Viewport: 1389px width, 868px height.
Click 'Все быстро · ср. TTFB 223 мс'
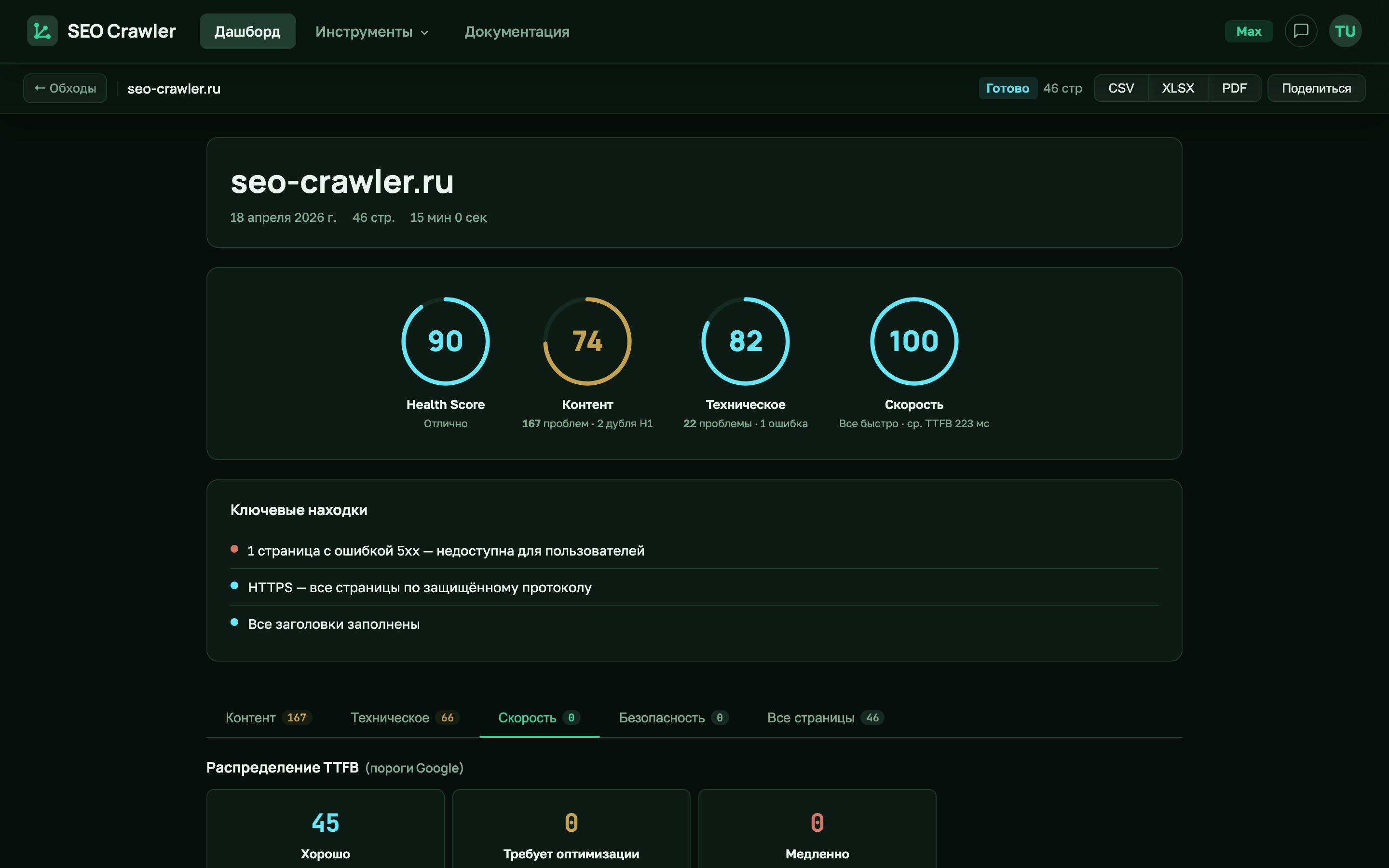[x=914, y=424]
